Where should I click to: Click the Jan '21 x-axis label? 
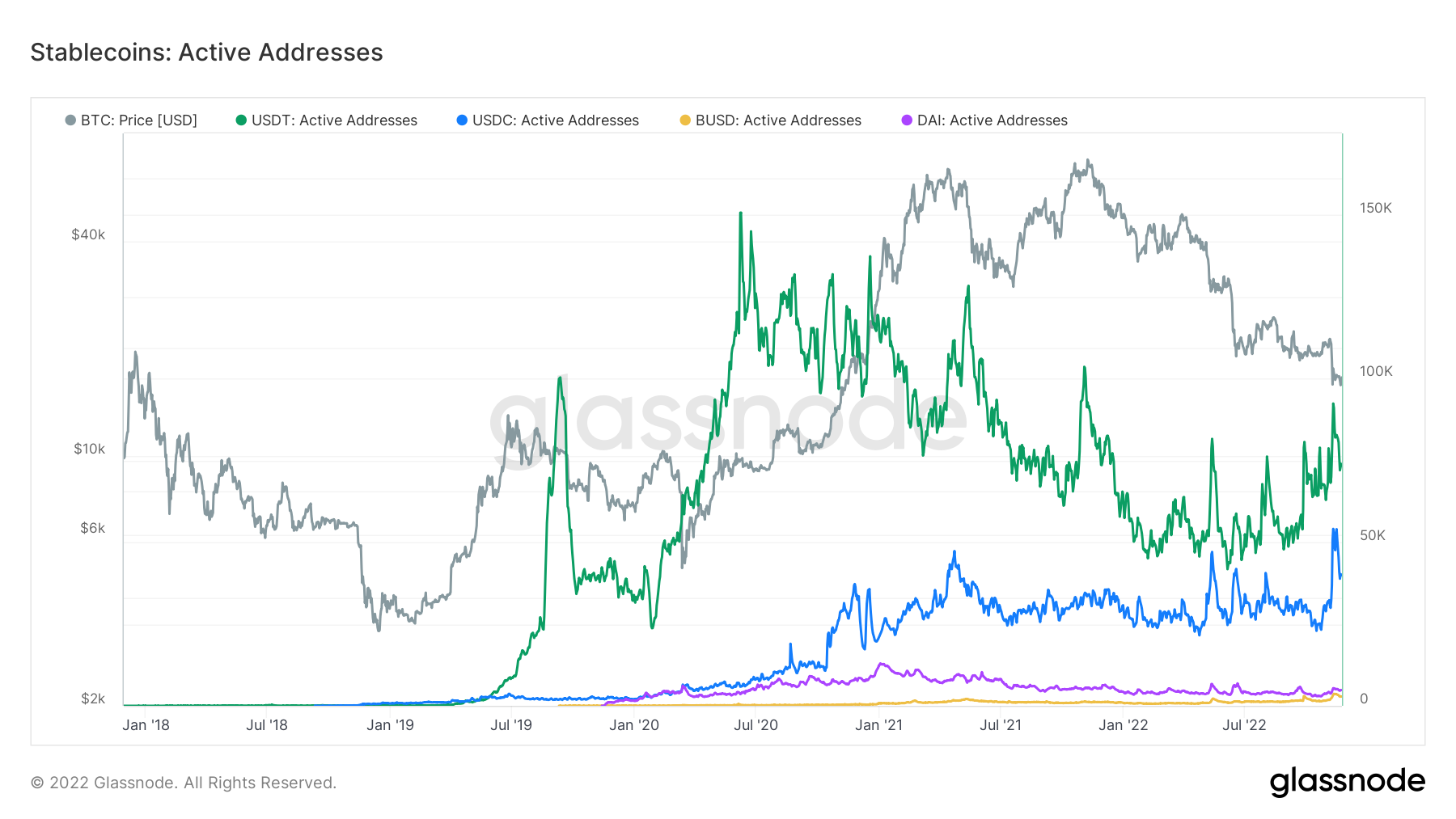point(878,725)
